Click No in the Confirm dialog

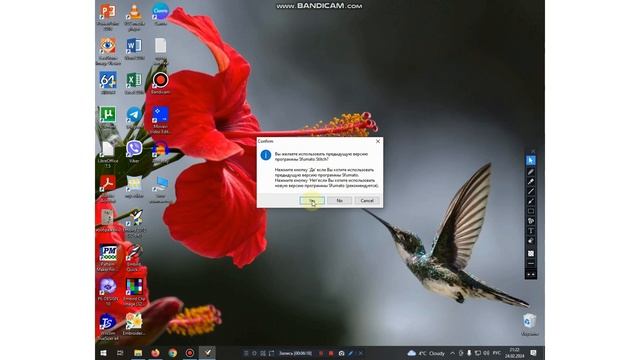[x=340, y=200]
